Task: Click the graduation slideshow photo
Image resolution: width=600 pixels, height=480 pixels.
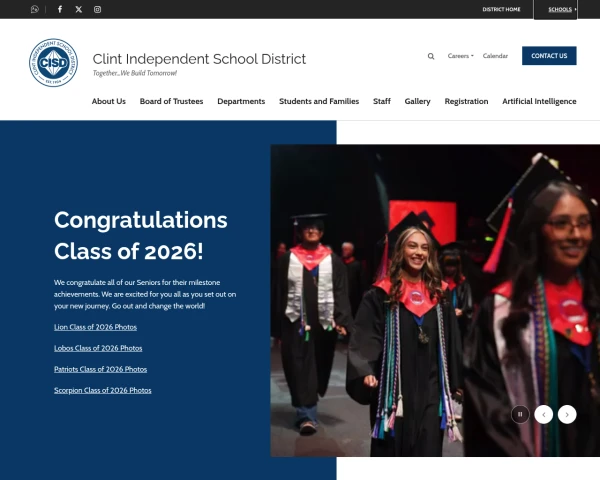Action: [435, 300]
